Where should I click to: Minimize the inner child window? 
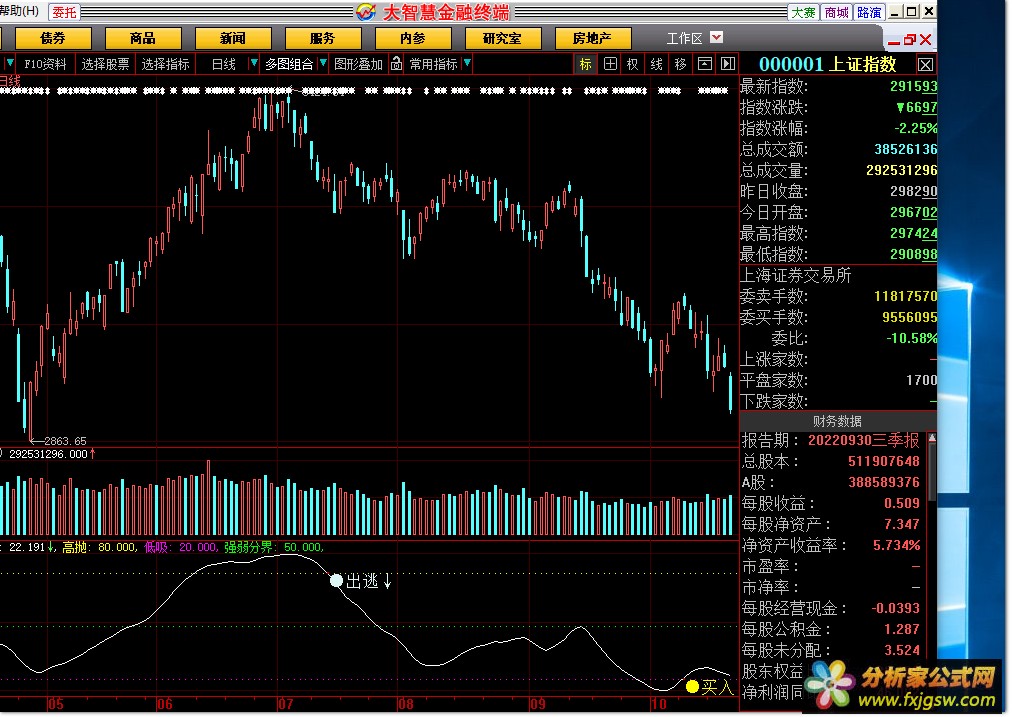pyautogui.click(x=894, y=42)
